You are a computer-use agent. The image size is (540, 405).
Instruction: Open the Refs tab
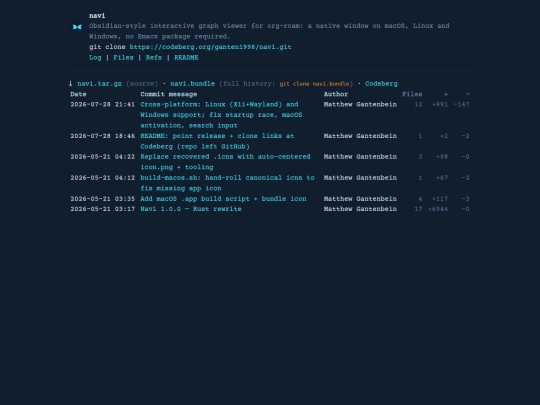[x=154, y=58]
